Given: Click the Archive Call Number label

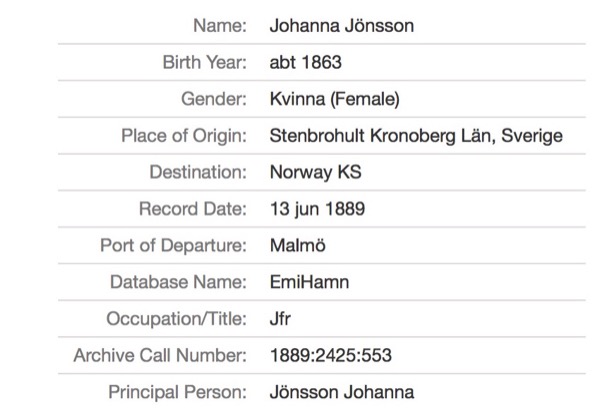Looking at the screenshot, I should 160,355.
